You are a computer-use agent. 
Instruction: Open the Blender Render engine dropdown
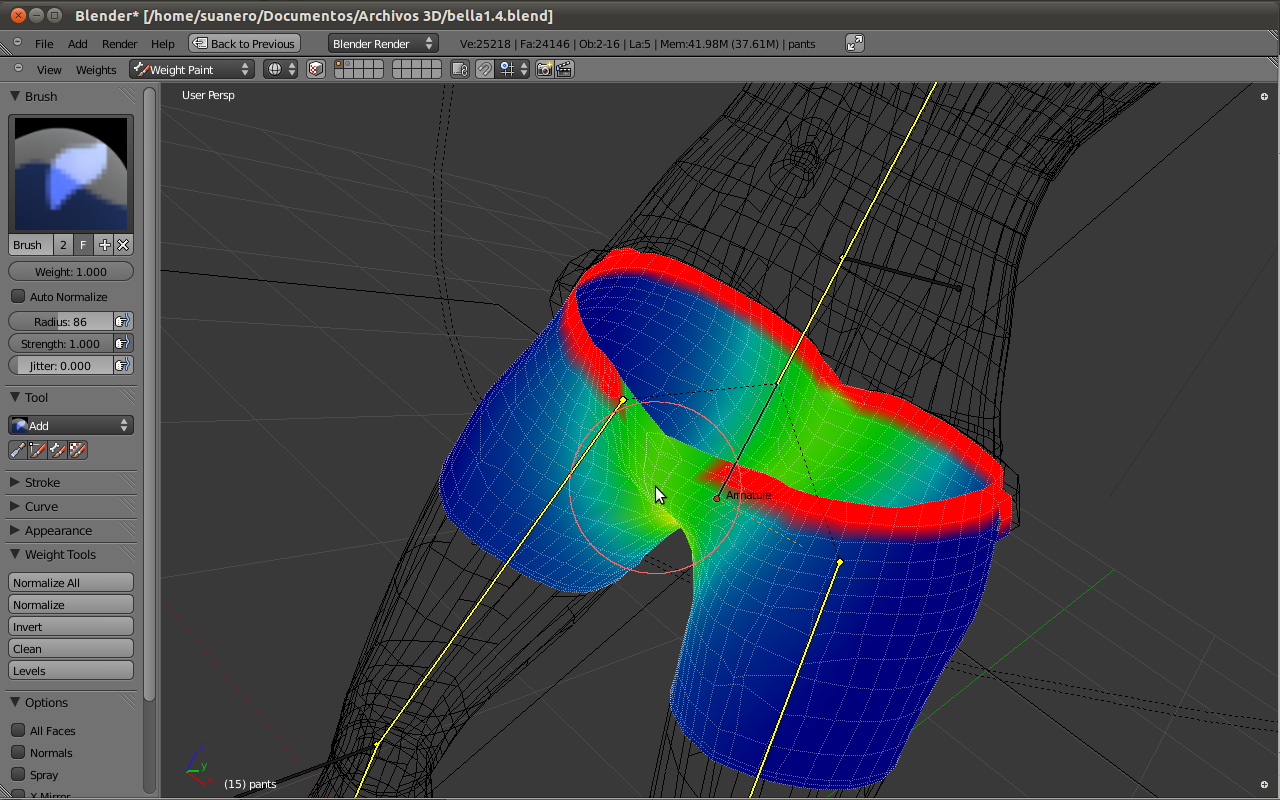pyautogui.click(x=383, y=43)
